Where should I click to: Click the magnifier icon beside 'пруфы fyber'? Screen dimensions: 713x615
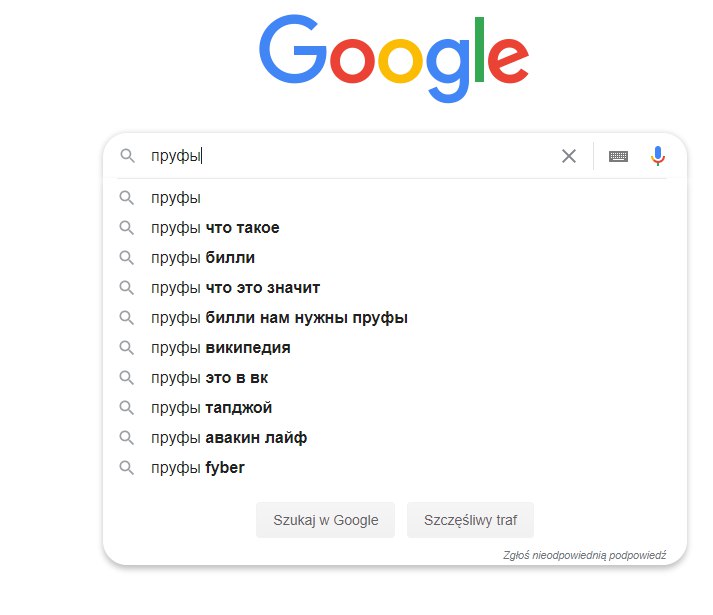coord(126,468)
